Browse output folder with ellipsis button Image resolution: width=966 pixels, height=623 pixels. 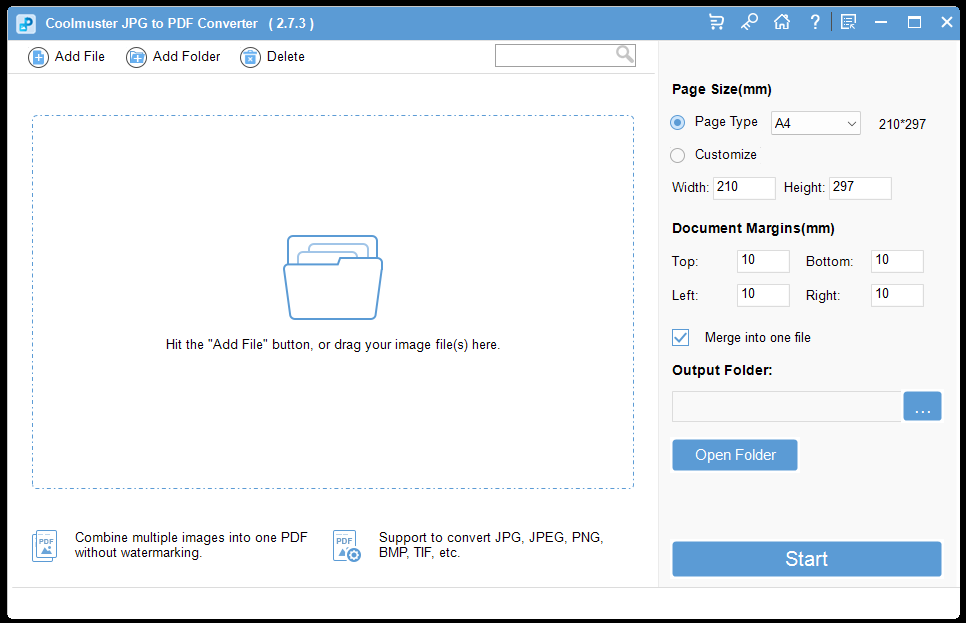(922, 407)
